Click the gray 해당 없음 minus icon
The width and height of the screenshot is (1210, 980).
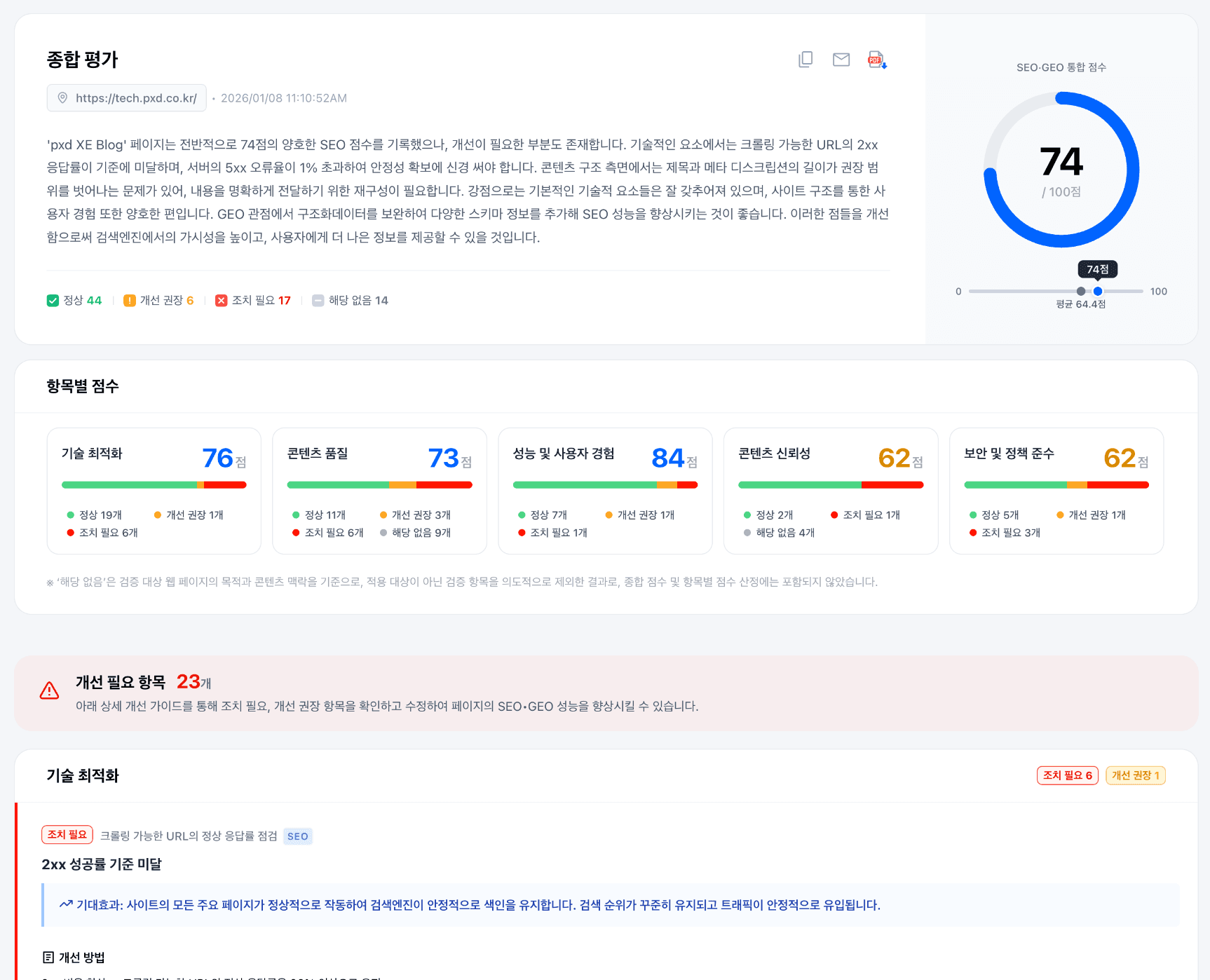[x=318, y=301]
